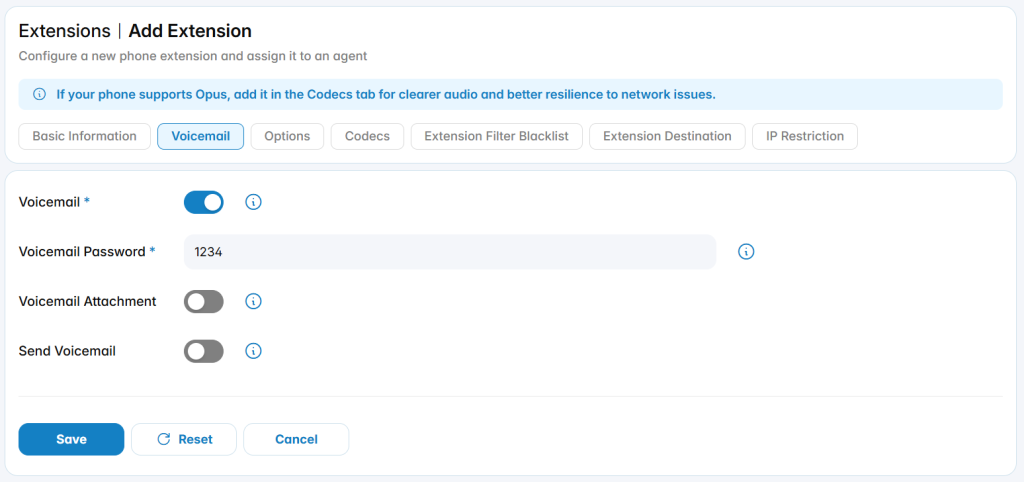Focus the Voicemail Password input field
This screenshot has width=1024, height=482.
(450, 252)
